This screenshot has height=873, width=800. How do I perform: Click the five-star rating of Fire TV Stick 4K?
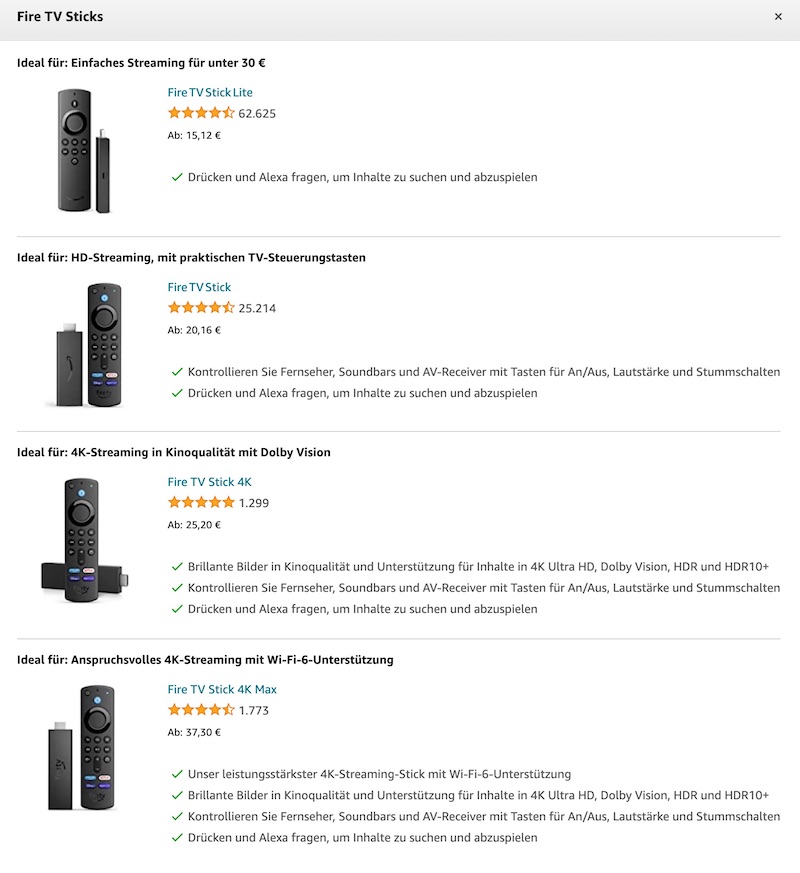pyautogui.click(x=200, y=502)
